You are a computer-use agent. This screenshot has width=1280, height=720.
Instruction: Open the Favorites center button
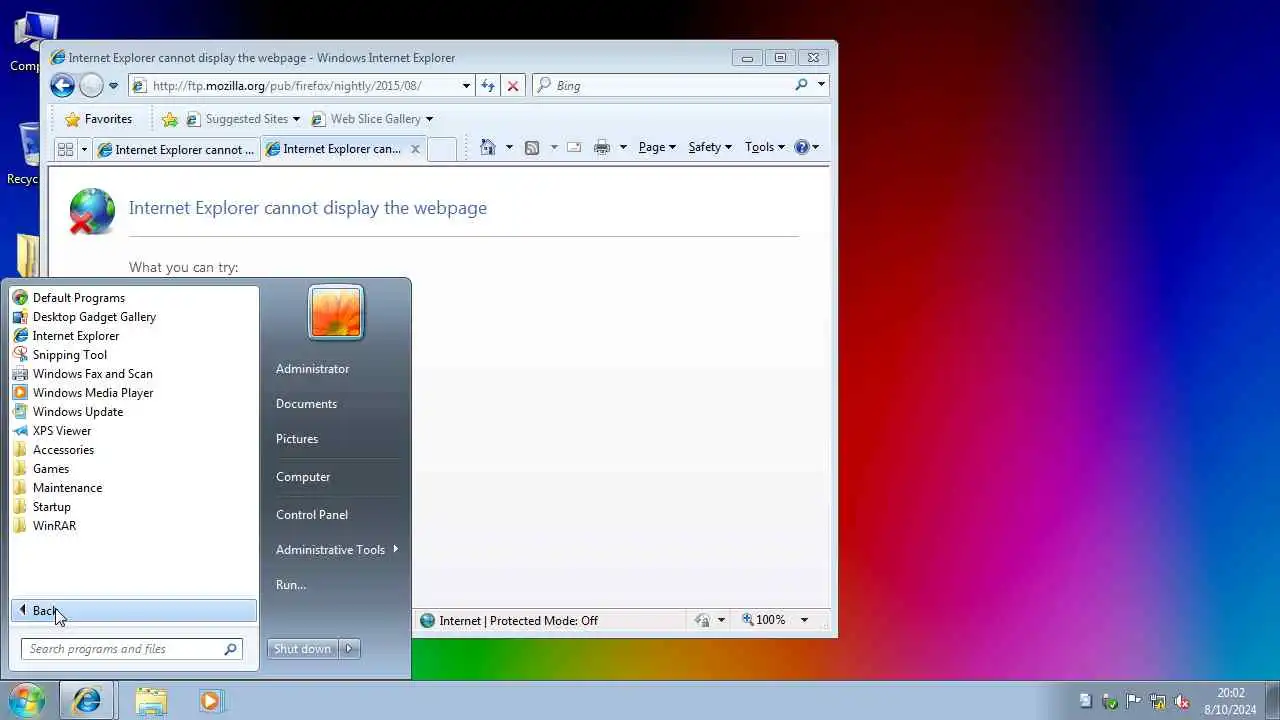click(98, 119)
